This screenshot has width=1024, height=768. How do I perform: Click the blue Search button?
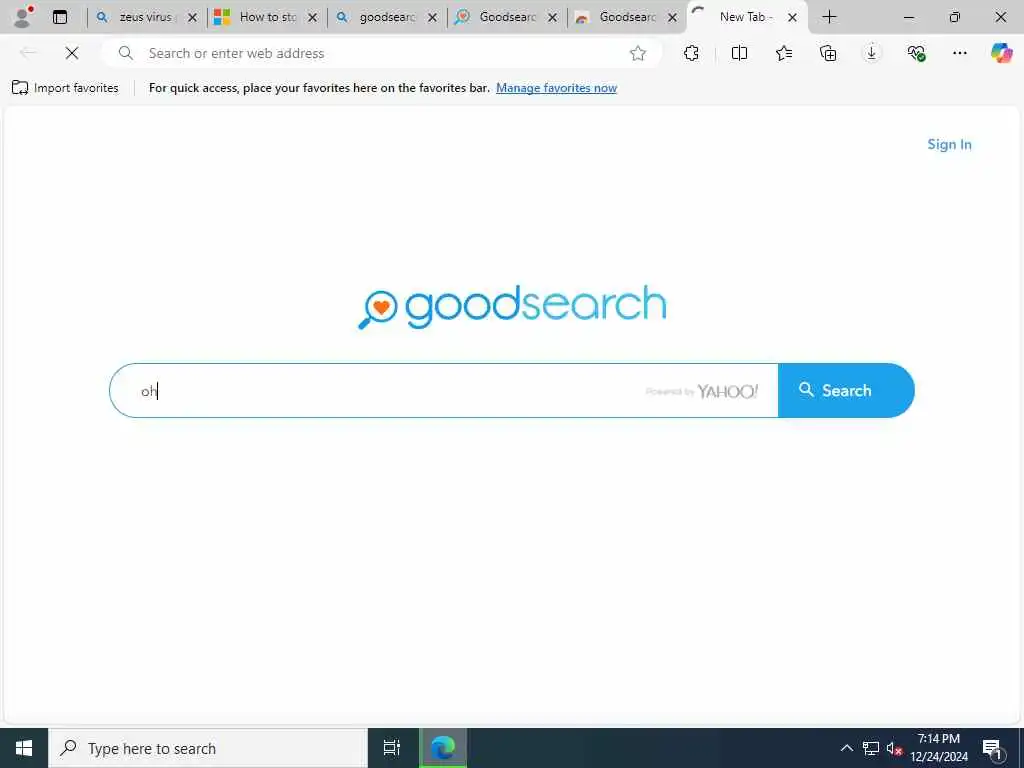click(846, 391)
